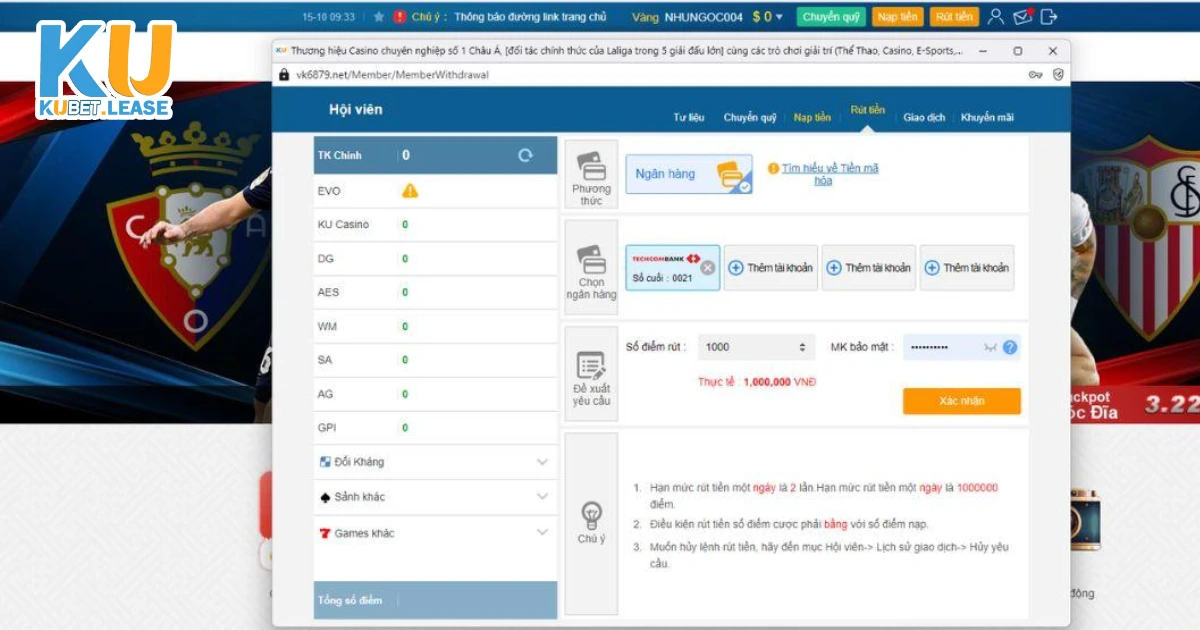Image resolution: width=1200 pixels, height=630 pixels.
Task: Click the Sảnh khác spade icon
Action: [325, 497]
